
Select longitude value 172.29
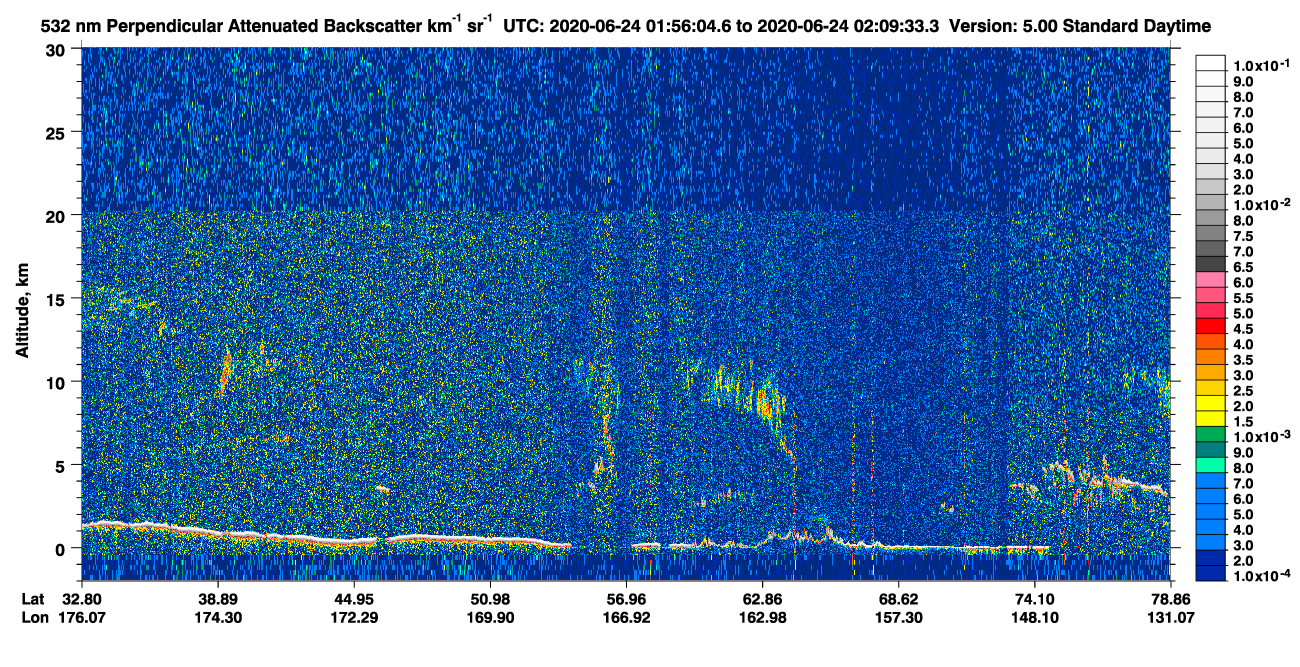[x=353, y=618]
